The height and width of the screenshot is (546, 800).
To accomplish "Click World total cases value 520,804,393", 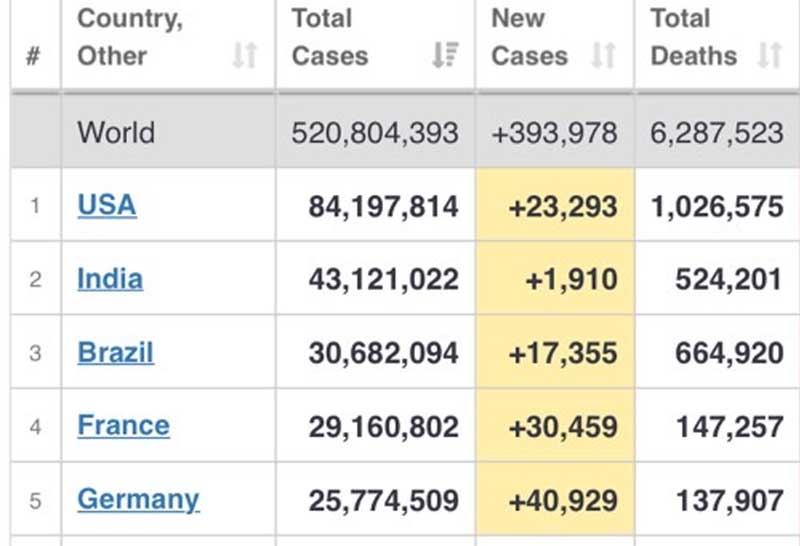I will [x=374, y=132].
